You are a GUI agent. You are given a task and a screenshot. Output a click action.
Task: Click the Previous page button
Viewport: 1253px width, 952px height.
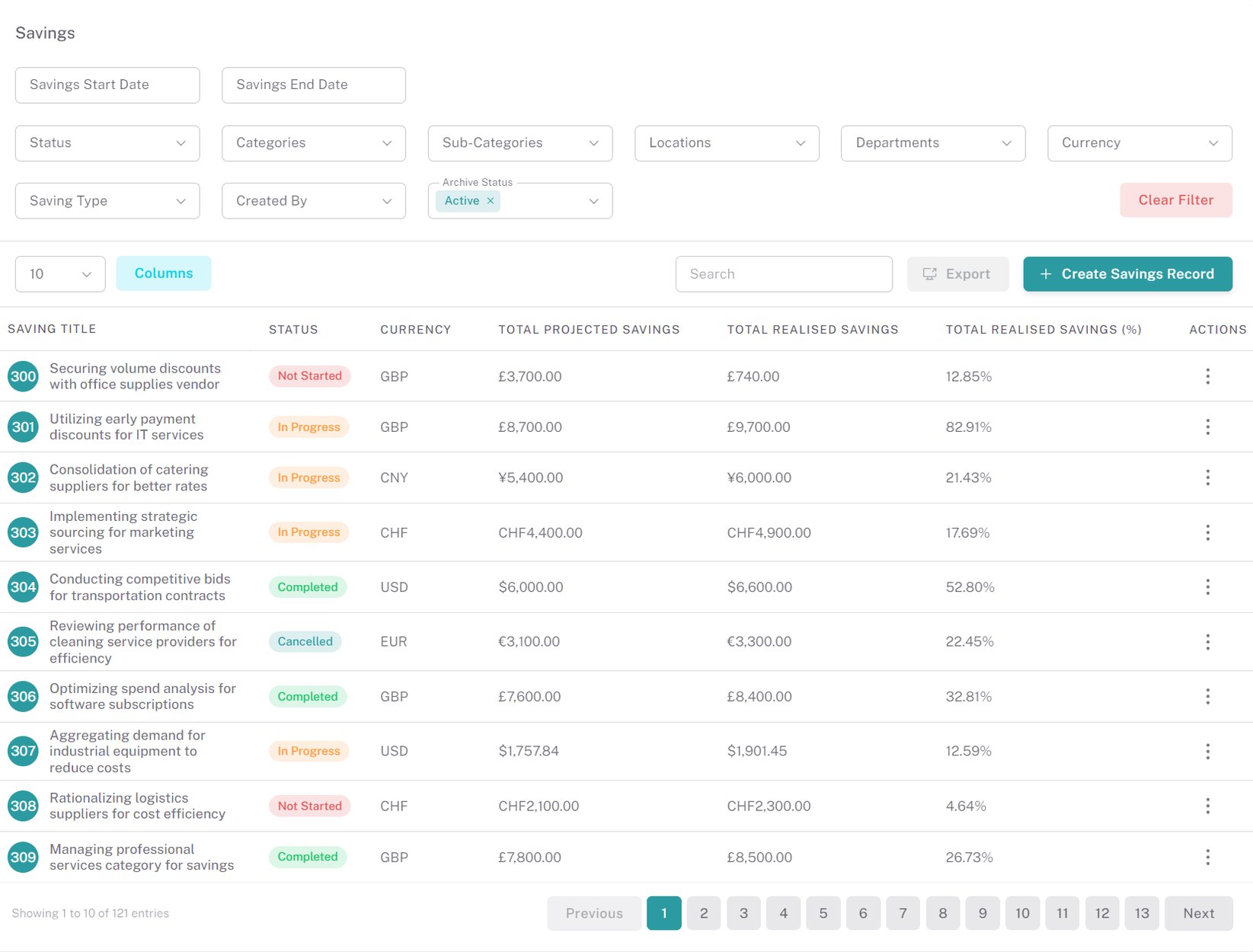click(x=594, y=913)
